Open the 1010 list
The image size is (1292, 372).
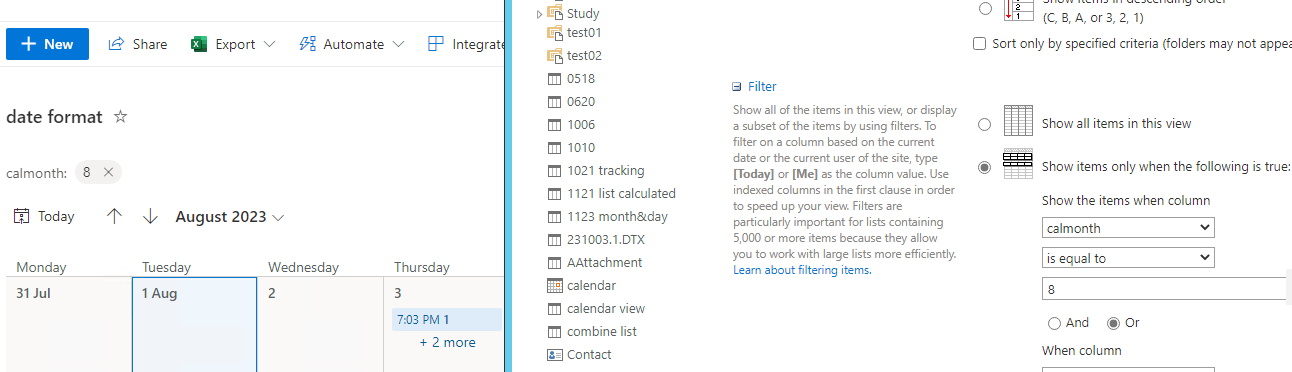581,148
